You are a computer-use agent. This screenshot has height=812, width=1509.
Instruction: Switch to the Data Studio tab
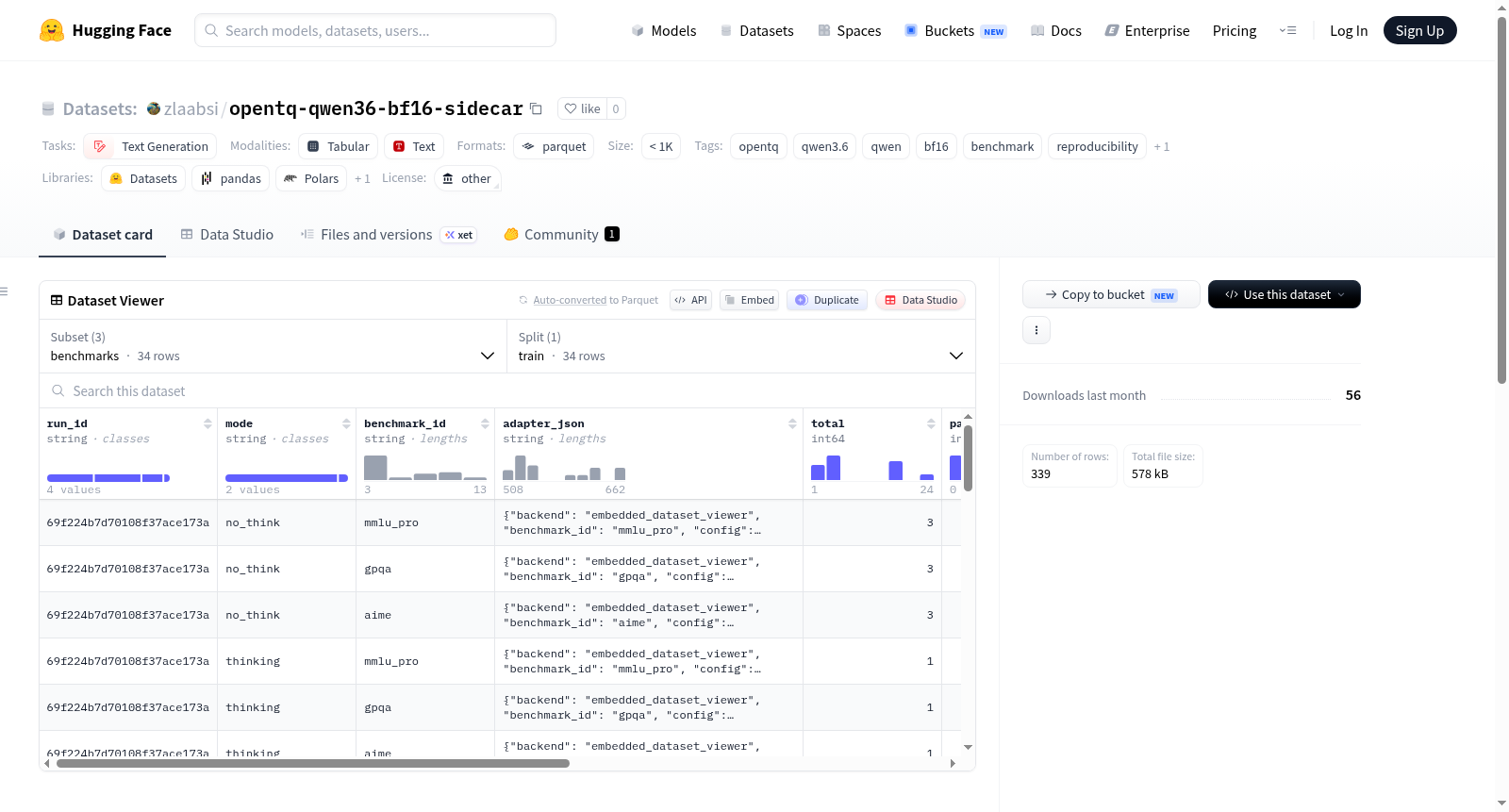point(227,235)
